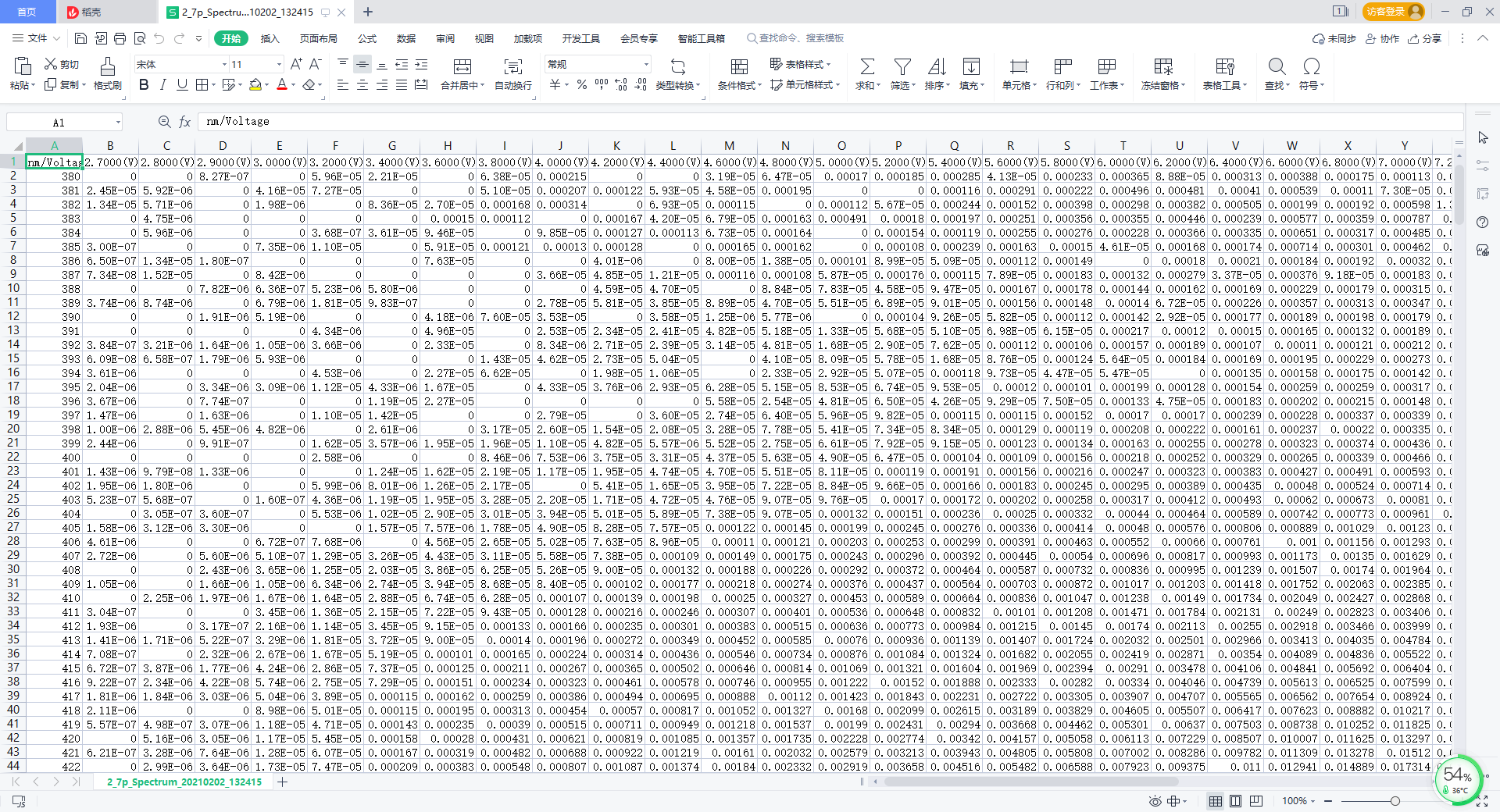Click the Print icon in quick toolbar

120,38
